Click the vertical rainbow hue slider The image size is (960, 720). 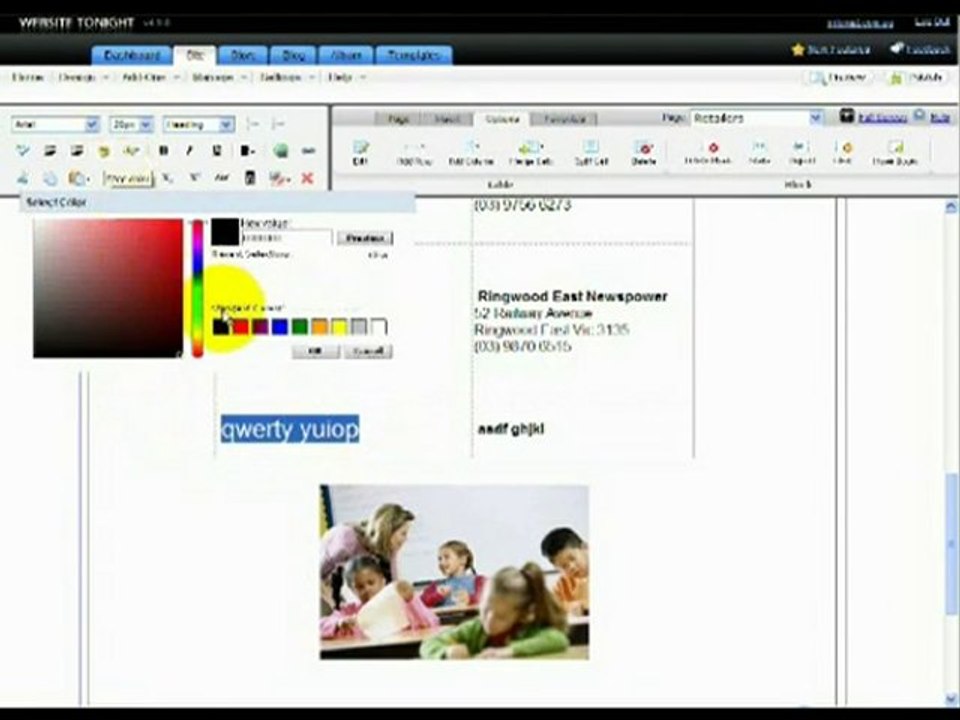point(197,288)
